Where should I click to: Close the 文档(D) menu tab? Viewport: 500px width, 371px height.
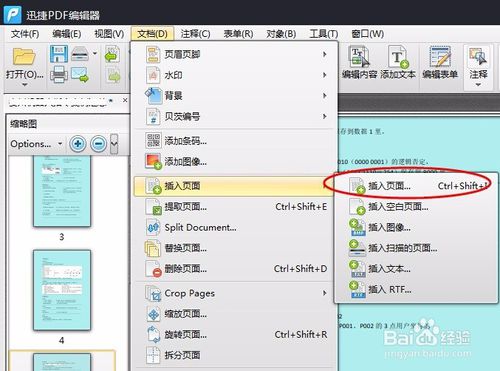[152, 34]
